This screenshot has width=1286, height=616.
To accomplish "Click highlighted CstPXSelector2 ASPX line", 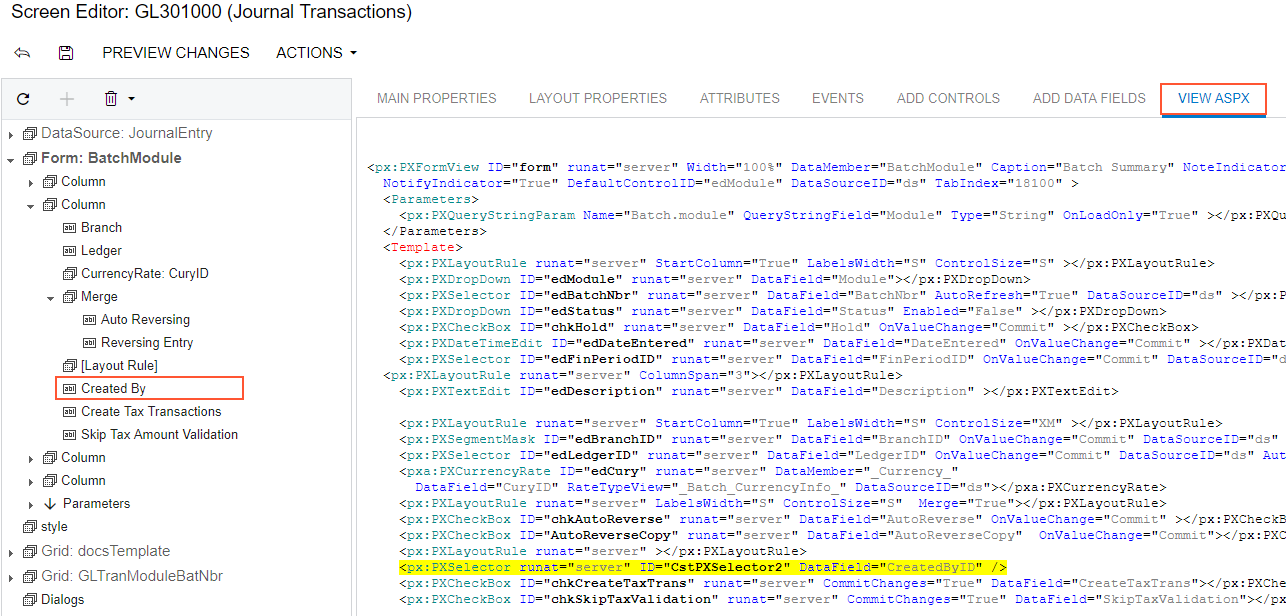I will [x=703, y=567].
